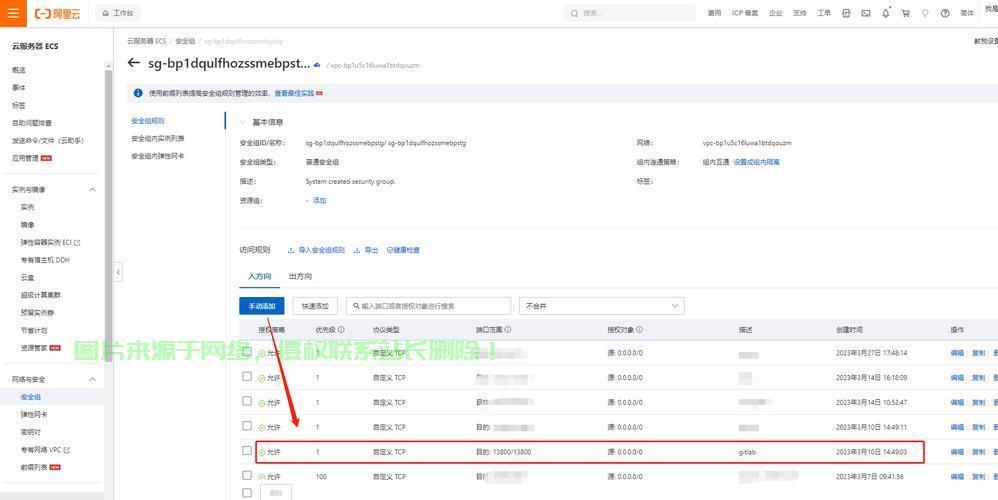Open the 查看最佳实践 link in banner
Image resolution: width=998 pixels, height=500 pixels.
click(294, 94)
